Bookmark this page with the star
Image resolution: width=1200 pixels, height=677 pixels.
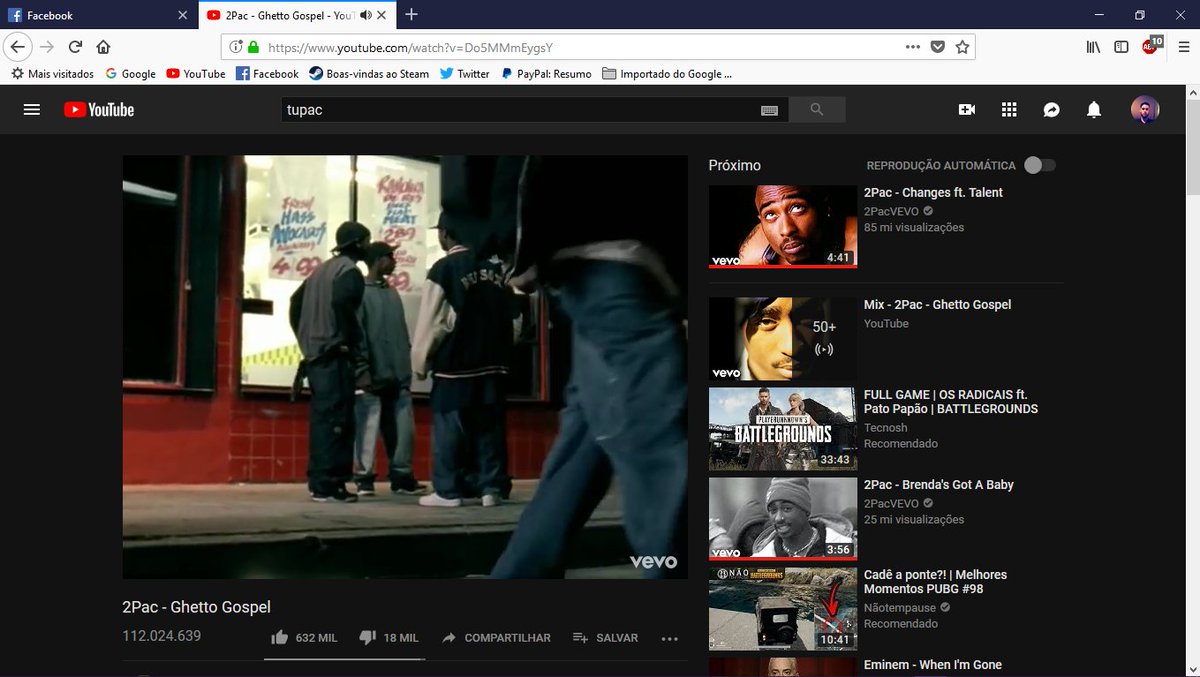point(962,47)
